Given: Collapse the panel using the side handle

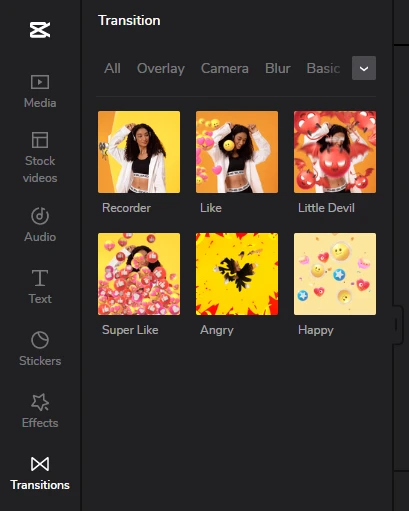Looking at the screenshot, I should pos(397,324).
